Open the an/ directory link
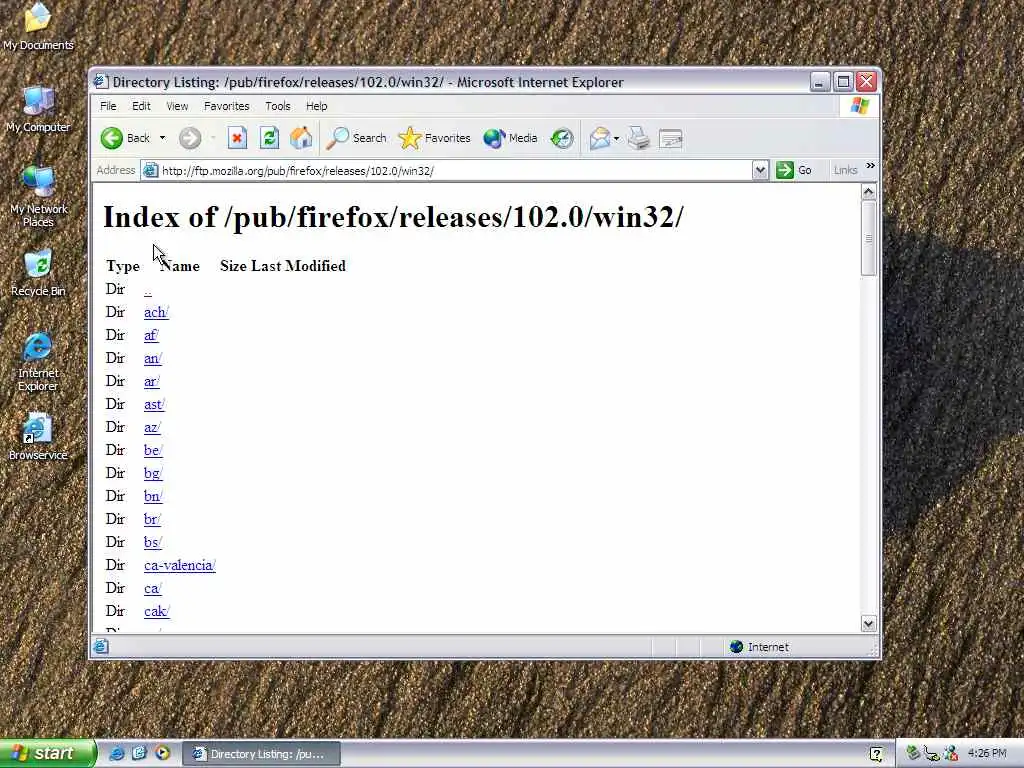 coord(153,358)
